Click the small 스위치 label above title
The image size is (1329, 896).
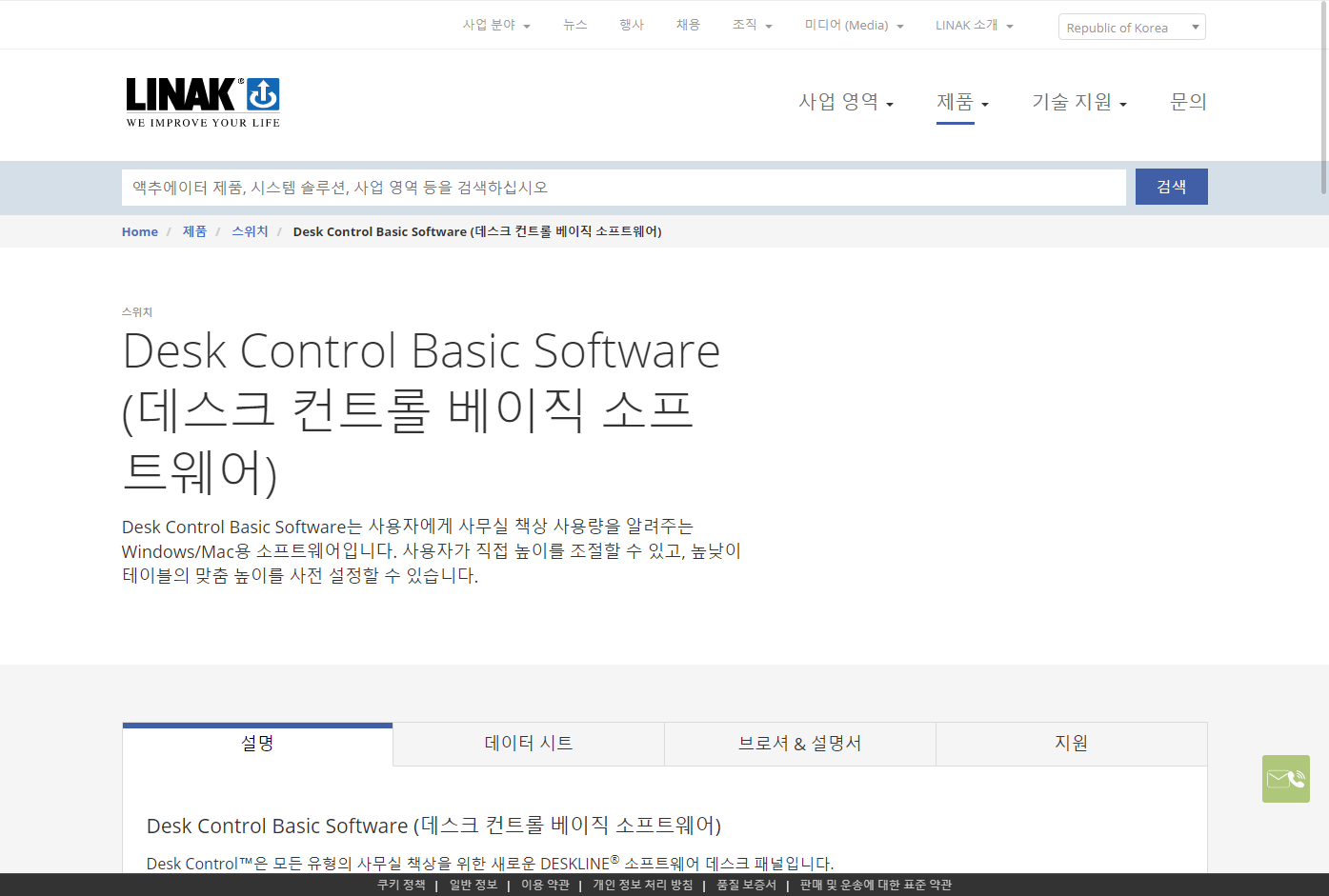point(137,312)
